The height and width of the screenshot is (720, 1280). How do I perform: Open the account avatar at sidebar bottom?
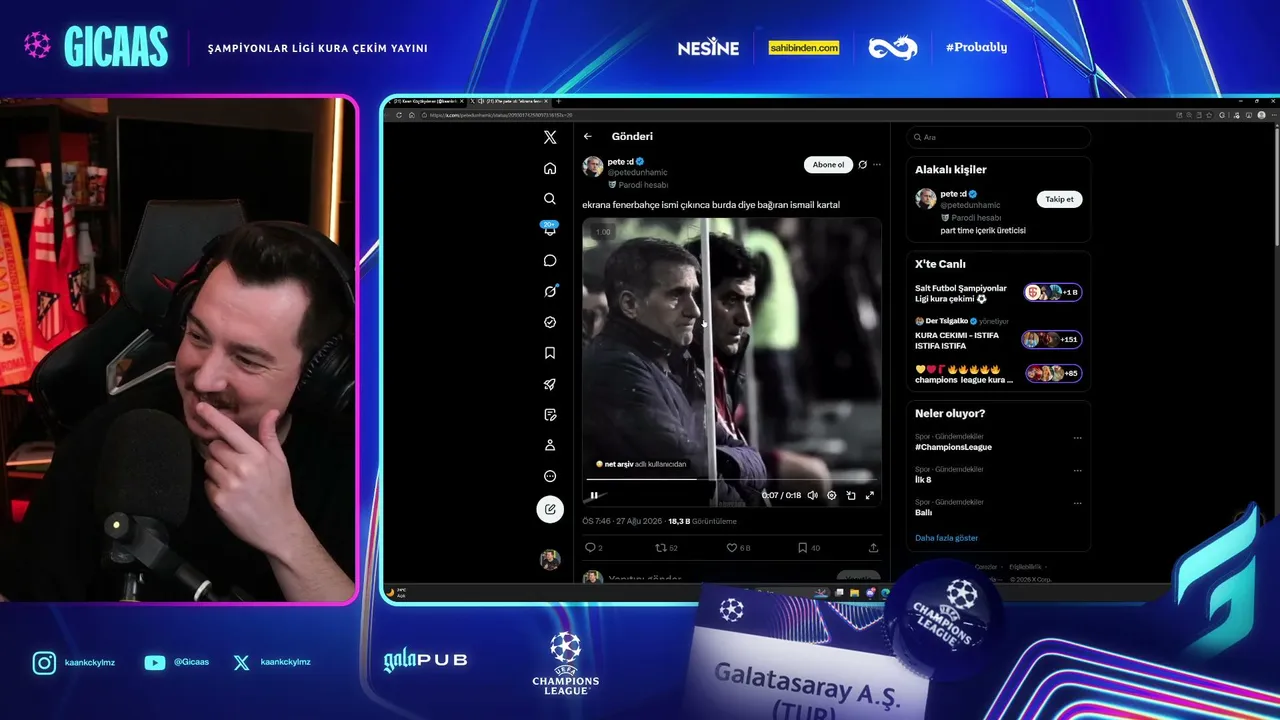click(550, 559)
